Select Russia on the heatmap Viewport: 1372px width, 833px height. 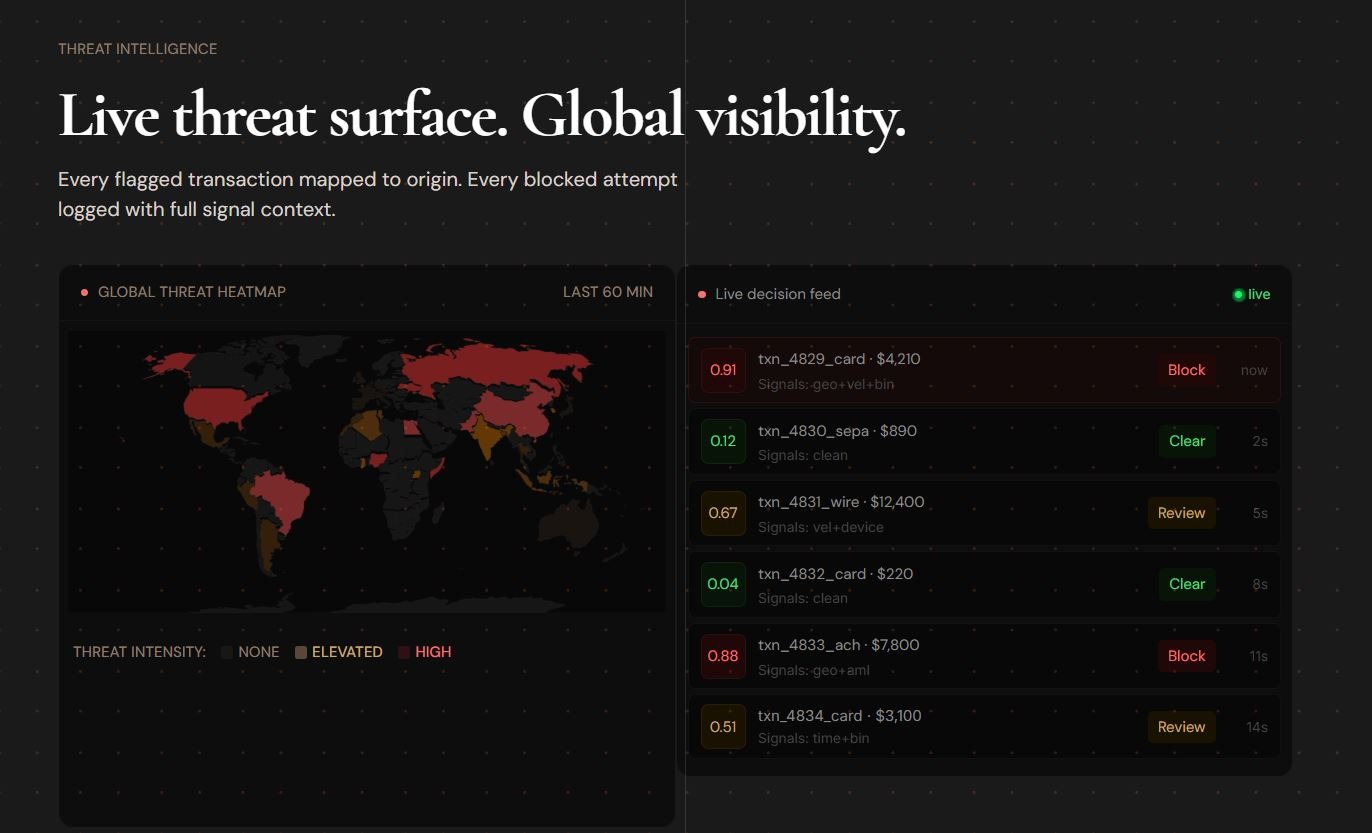(x=490, y=365)
